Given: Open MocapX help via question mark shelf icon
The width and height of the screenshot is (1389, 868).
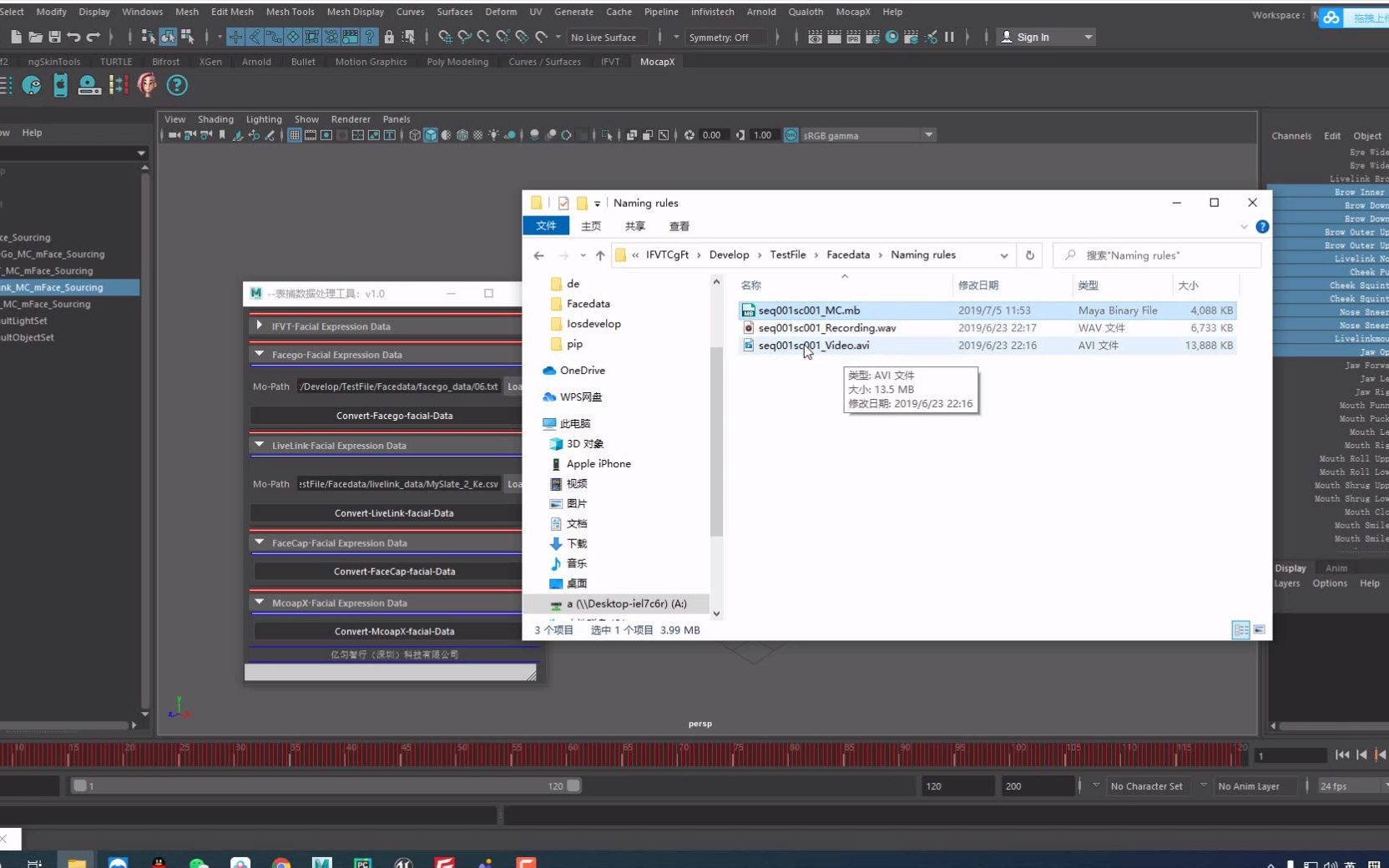Looking at the screenshot, I should pos(176,85).
